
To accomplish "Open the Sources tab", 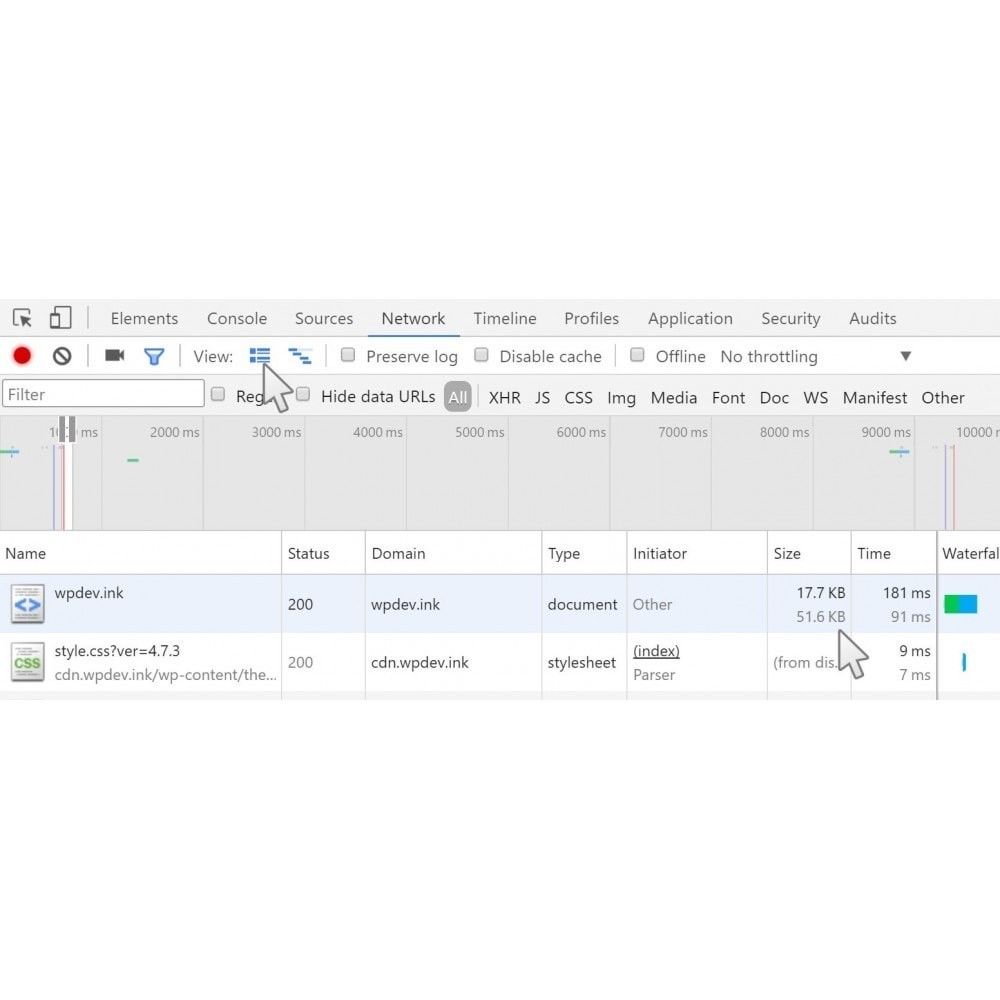I will tap(323, 318).
